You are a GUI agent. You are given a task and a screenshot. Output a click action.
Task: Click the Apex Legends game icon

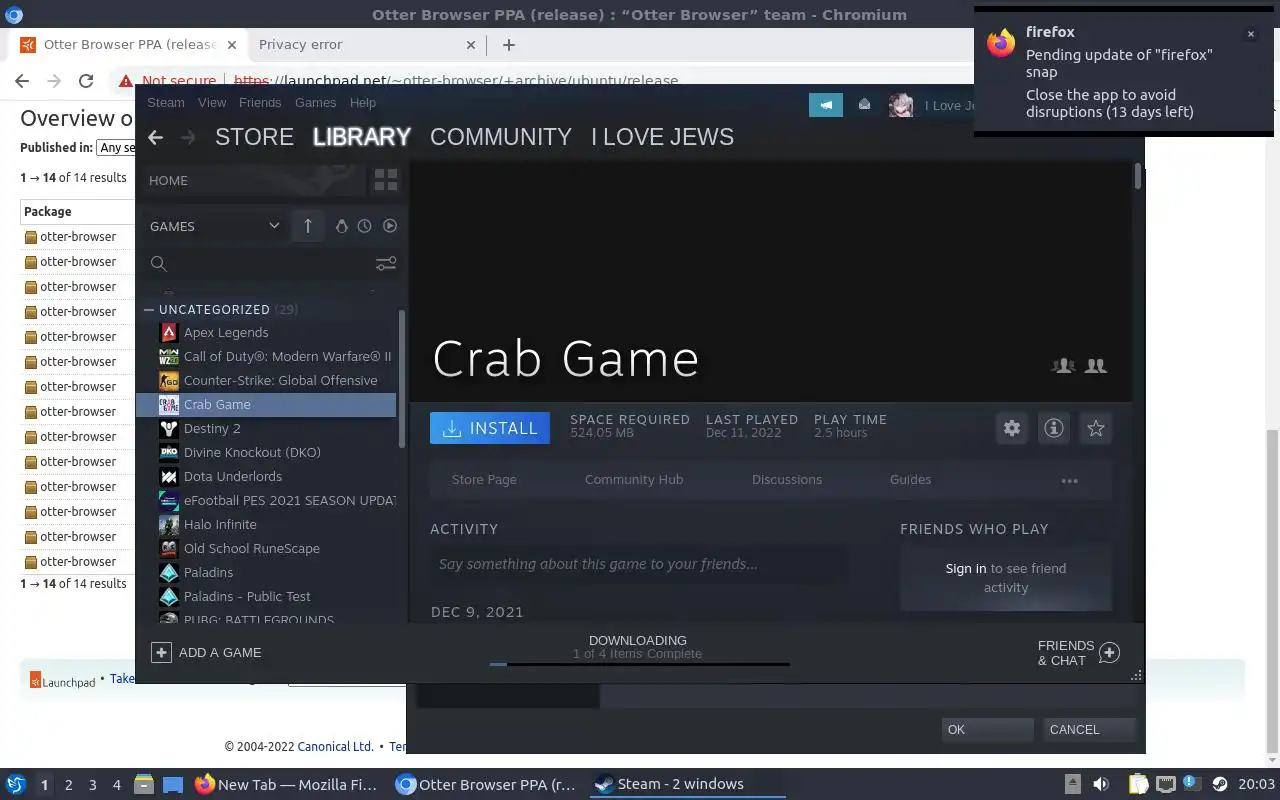pos(169,332)
